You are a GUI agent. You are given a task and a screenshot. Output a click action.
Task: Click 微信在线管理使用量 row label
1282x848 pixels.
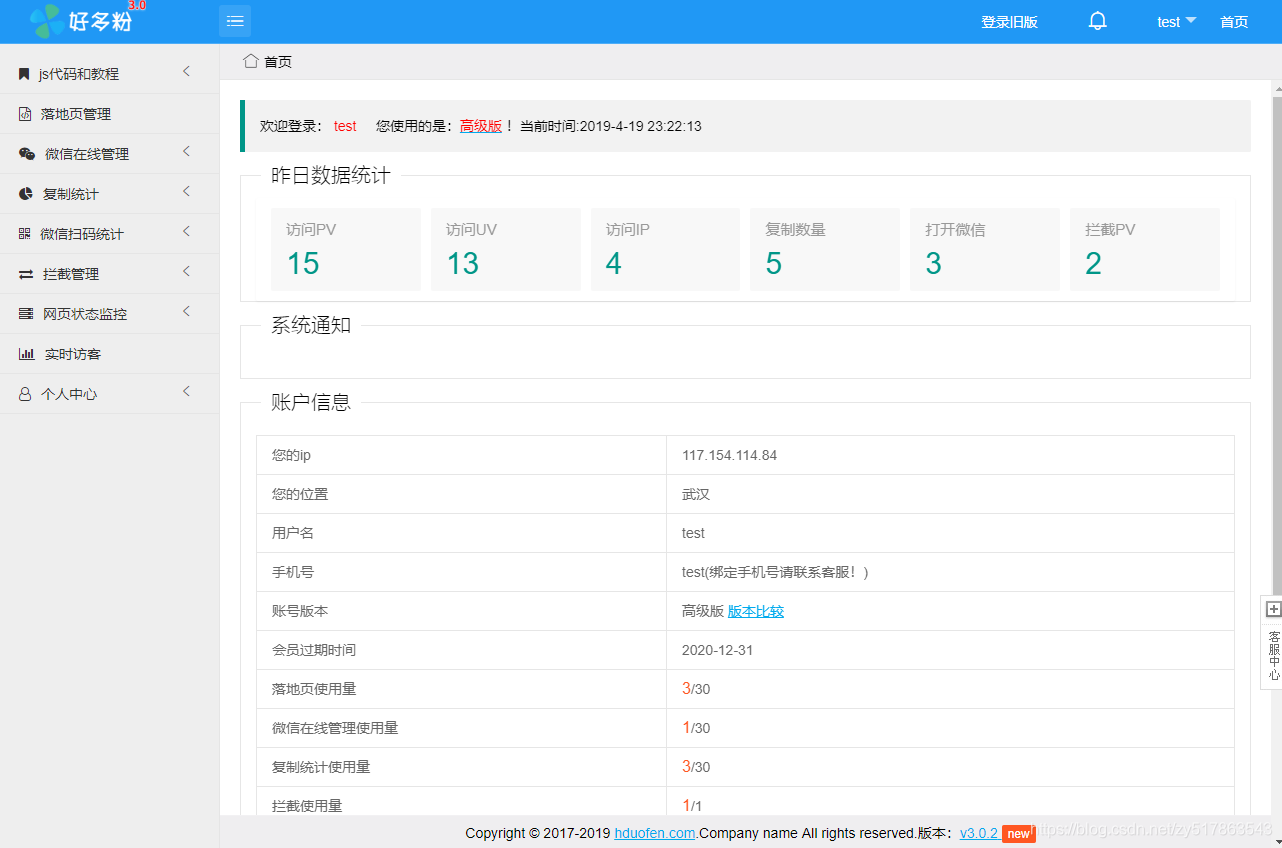[335, 728]
